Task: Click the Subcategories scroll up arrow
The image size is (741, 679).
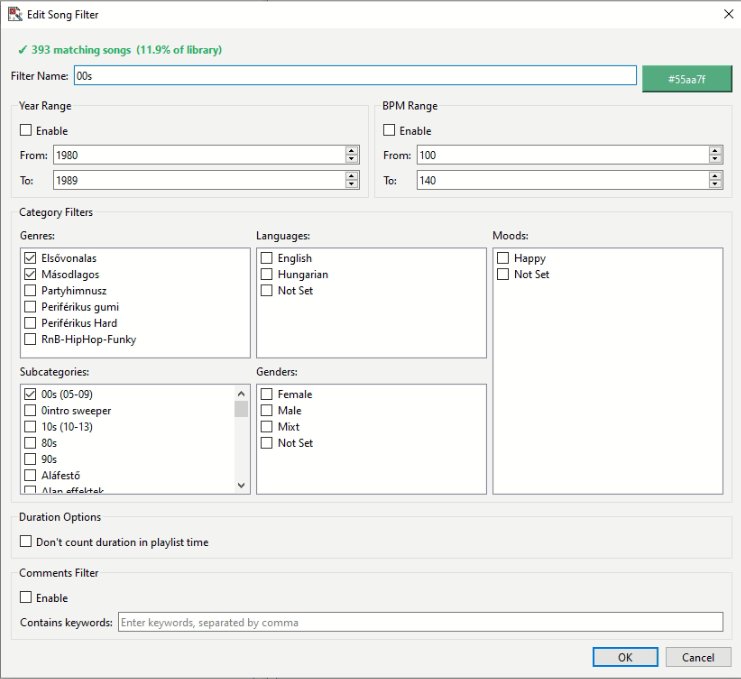Action: (241, 393)
